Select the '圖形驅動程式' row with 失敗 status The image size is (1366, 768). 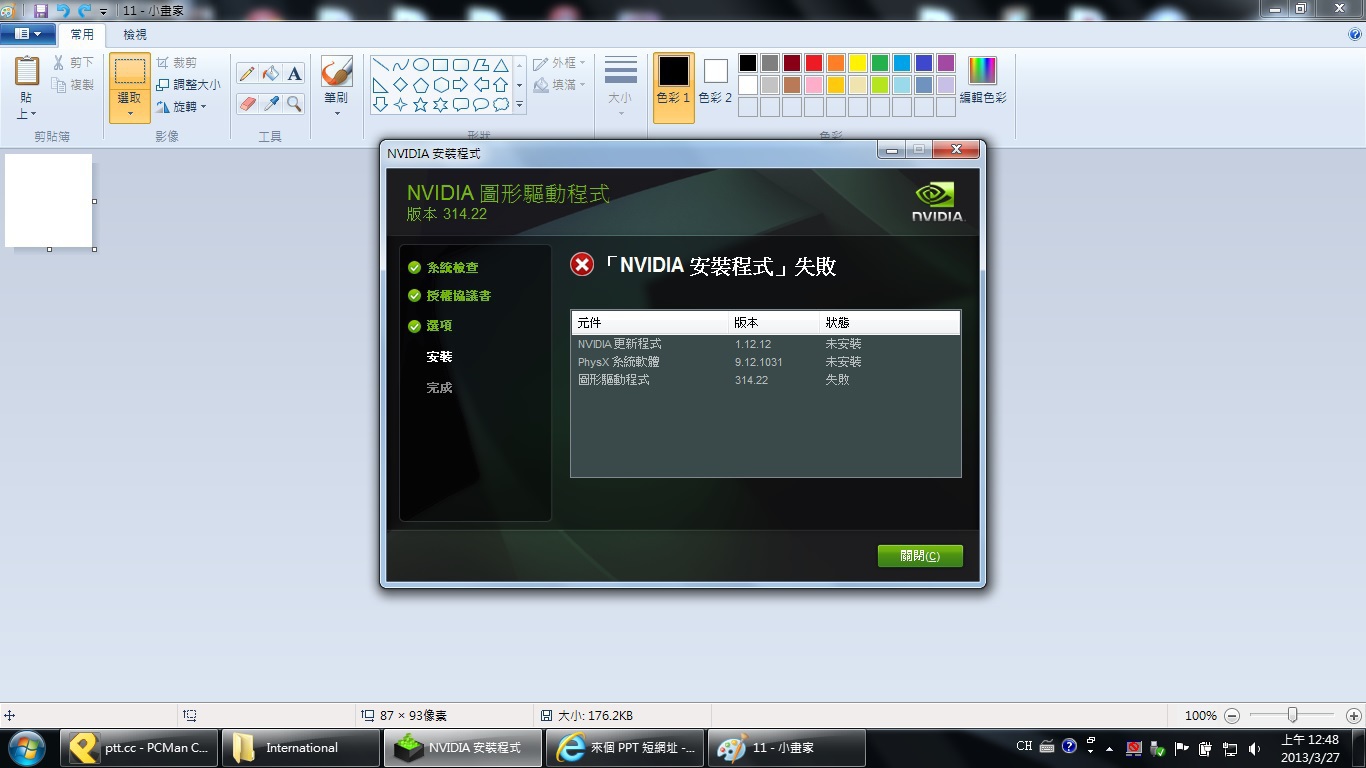[x=765, y=380]
